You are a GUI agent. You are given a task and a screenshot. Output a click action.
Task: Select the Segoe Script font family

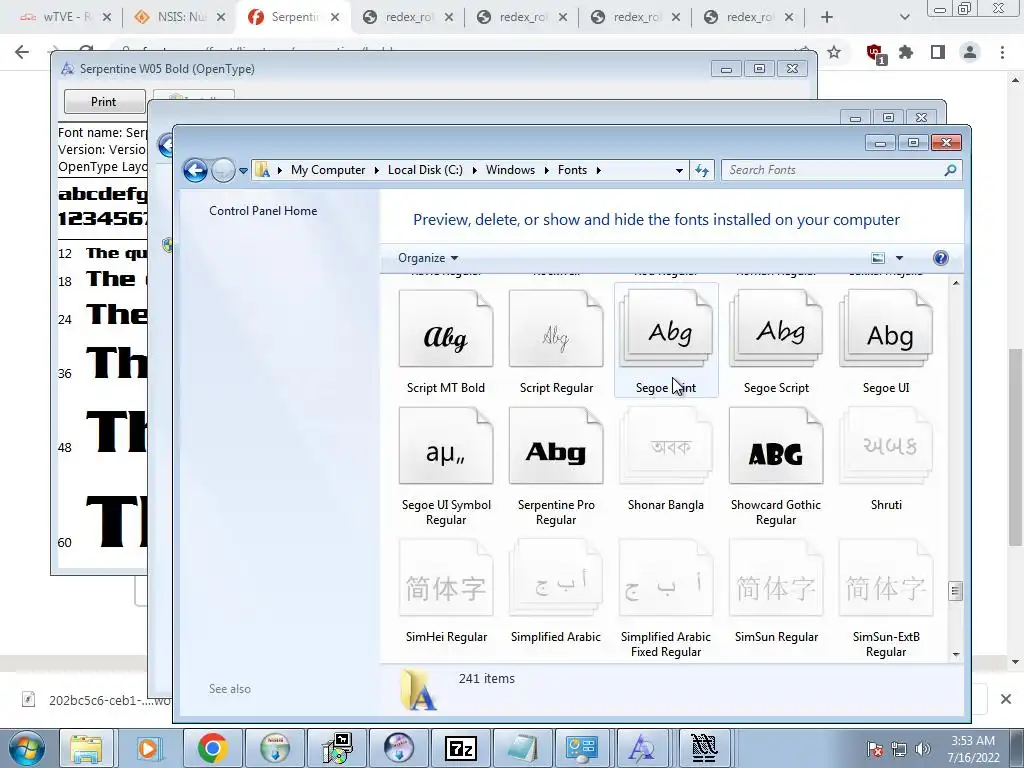(776, 328)
